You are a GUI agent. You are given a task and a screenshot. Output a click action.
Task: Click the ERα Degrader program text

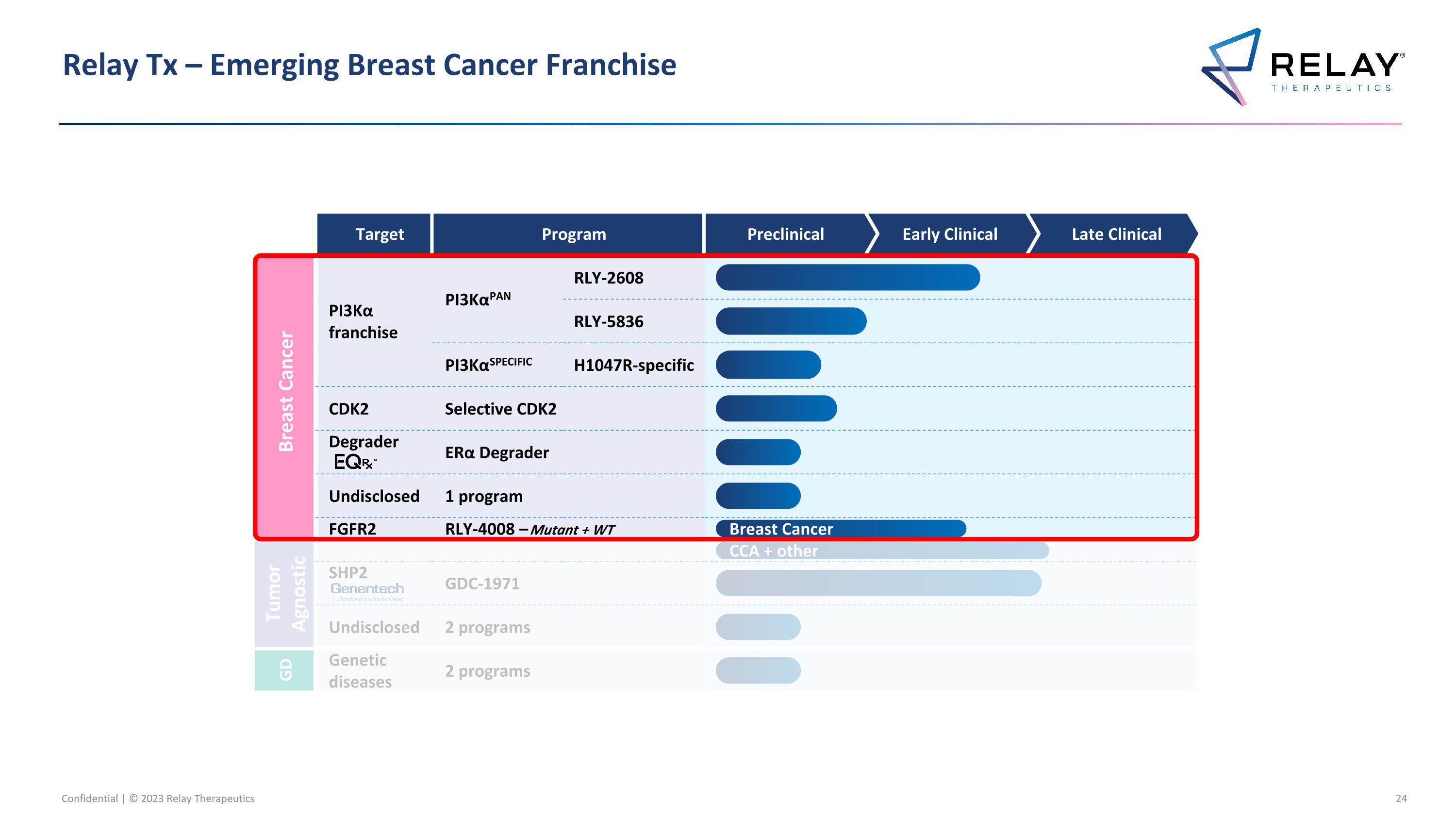pyautogui.click(x=496, y=453)
